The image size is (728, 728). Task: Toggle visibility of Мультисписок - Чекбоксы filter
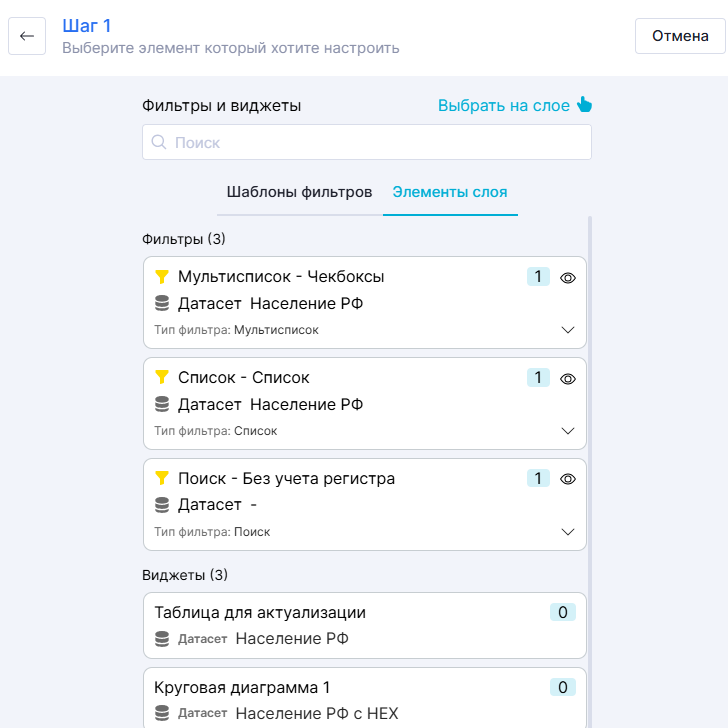point(568,278)
